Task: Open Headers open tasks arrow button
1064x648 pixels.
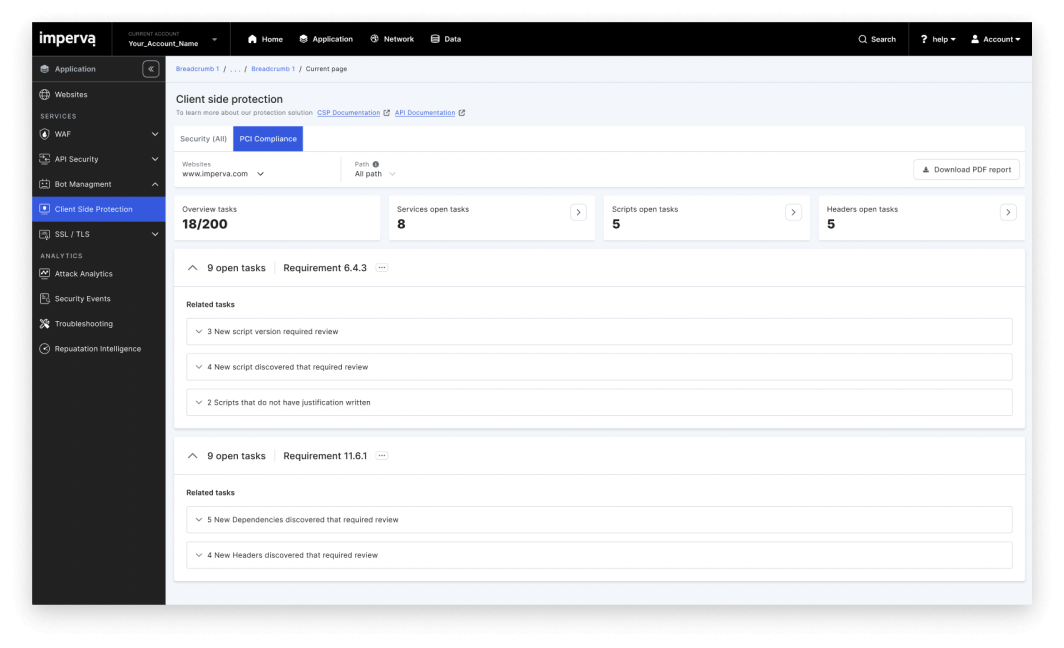Action: click(1008, 212)
